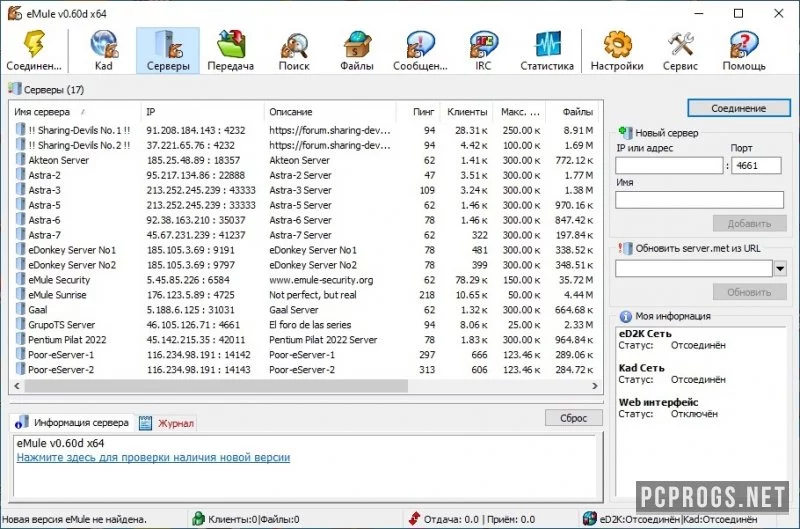Screen dimensions: 800x529
Task: Open the Настройки settings gear icon
Action: pos(617,50)
